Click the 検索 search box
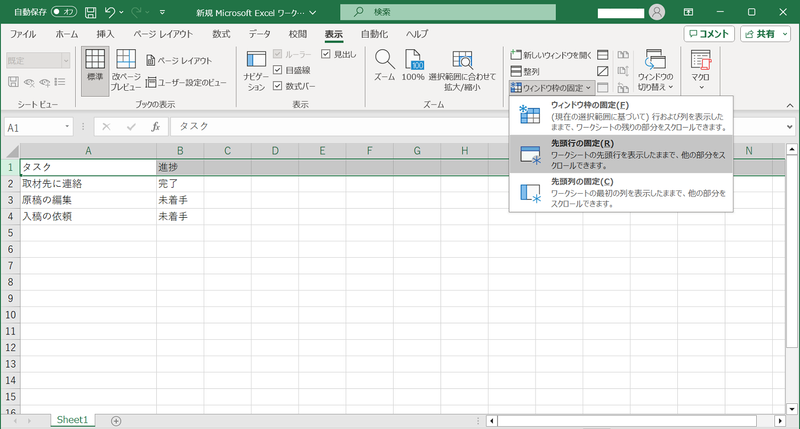 point(448,12)
